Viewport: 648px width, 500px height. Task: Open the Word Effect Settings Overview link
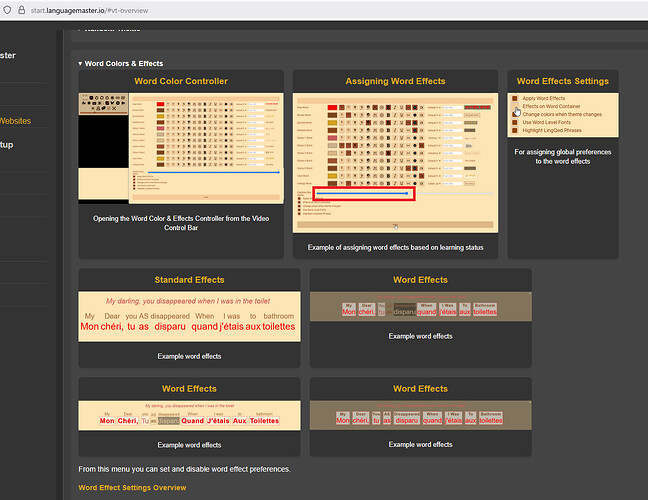[132, 488]
